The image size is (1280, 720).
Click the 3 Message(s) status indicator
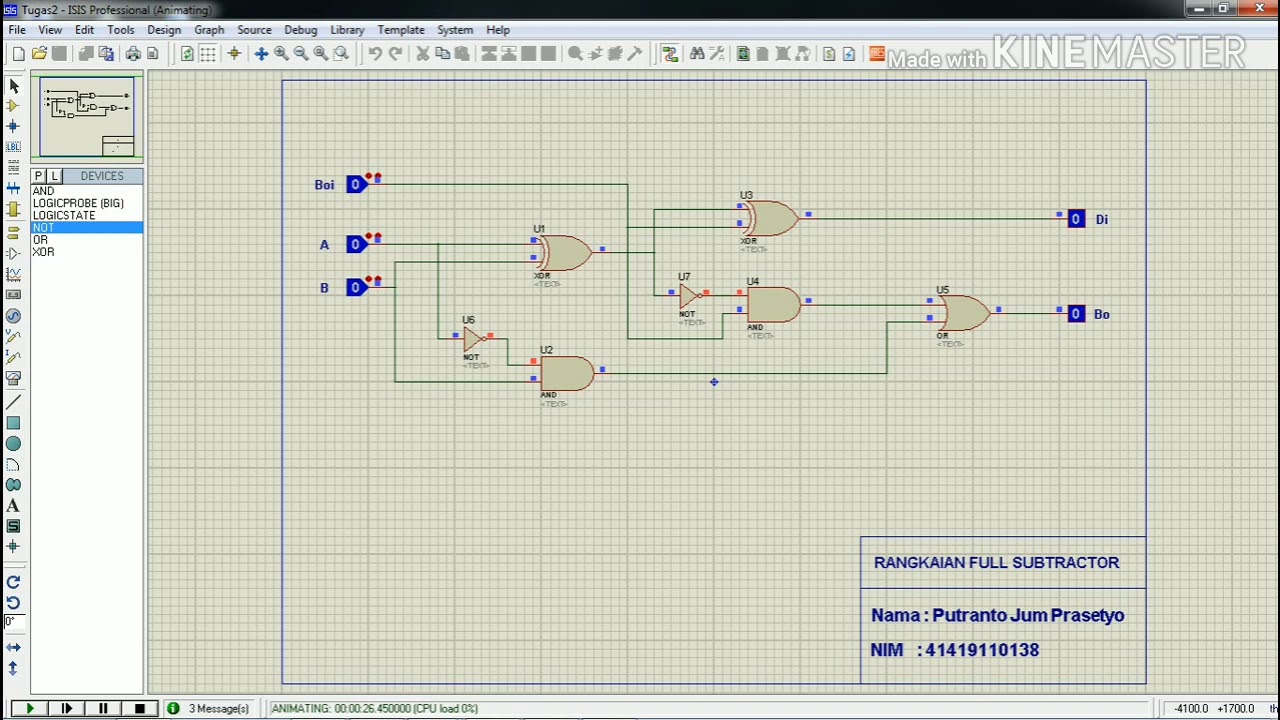click(209, 708)
